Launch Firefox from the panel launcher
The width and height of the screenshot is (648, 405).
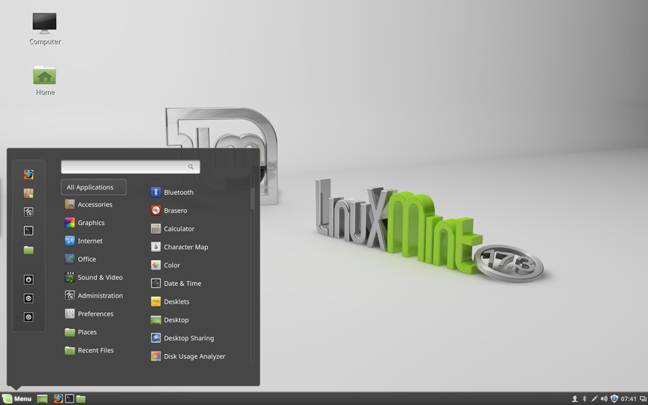point(58,399)
